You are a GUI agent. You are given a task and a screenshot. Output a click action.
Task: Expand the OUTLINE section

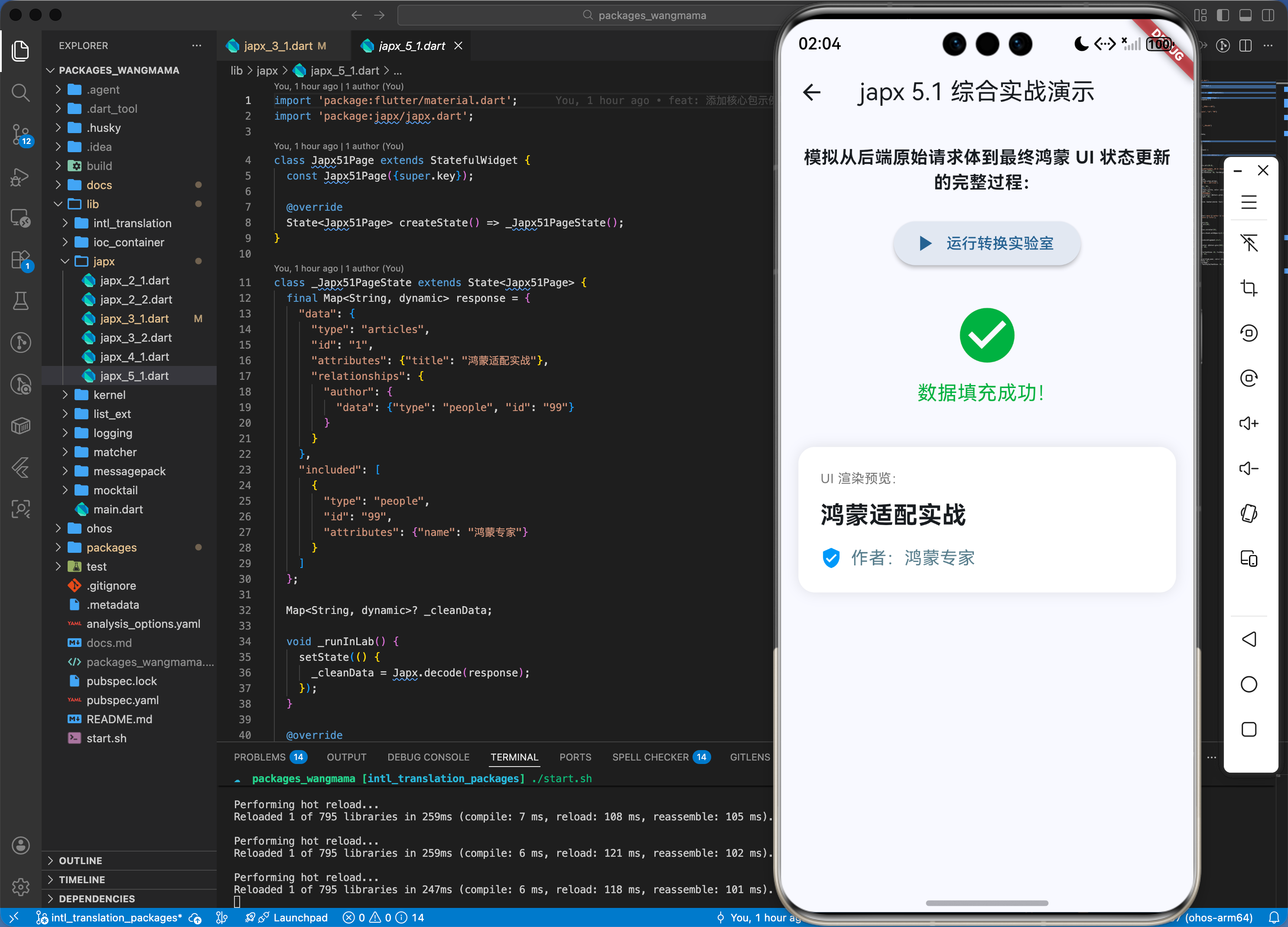tap(81, 860)
